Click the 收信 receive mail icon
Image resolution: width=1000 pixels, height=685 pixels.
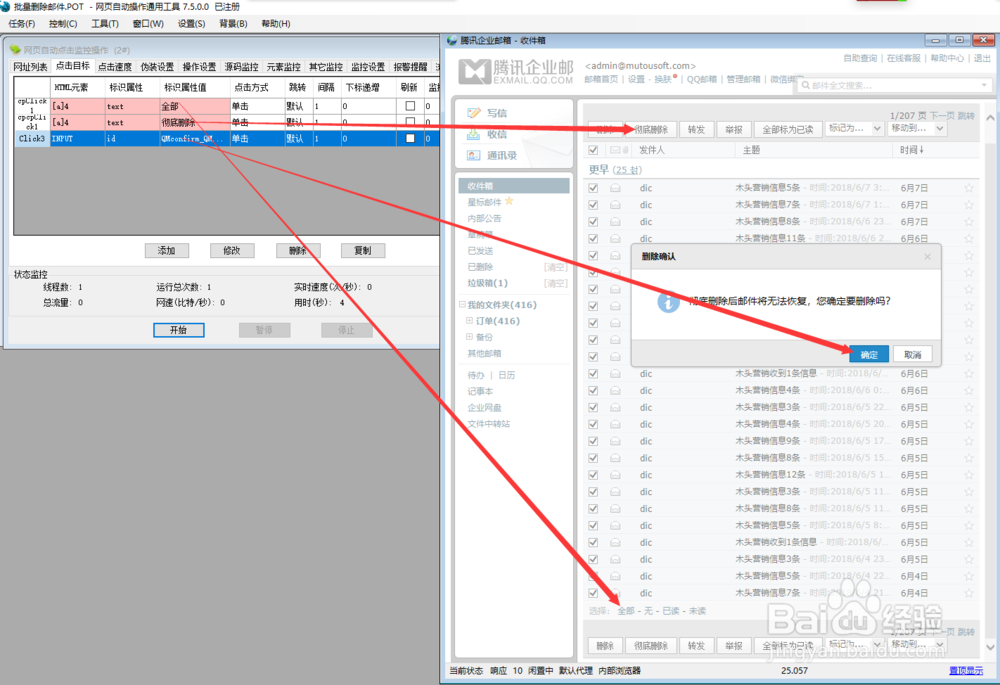point(473,134)
